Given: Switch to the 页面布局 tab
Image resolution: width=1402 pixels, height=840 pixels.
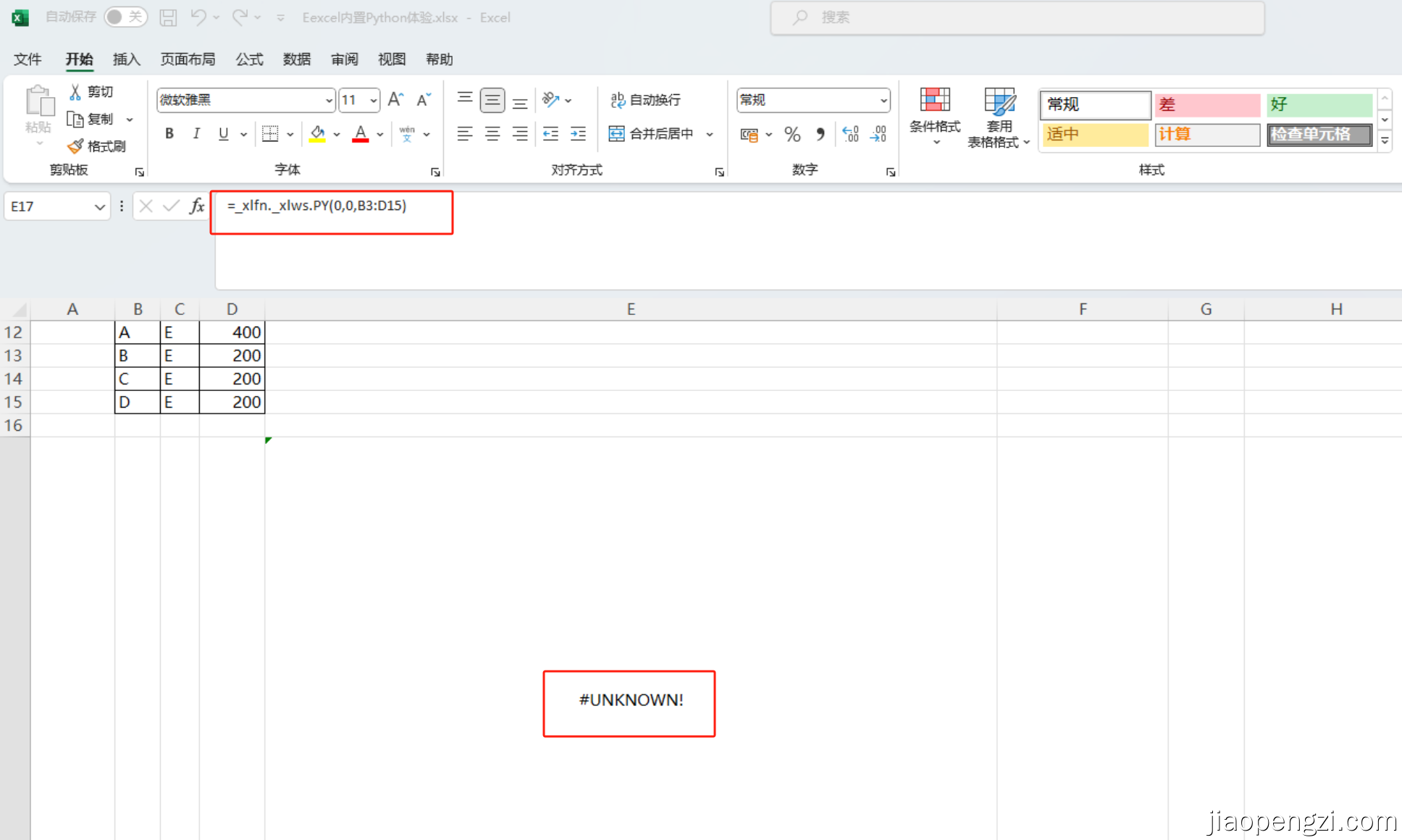Looking at the screenshot, I should pyautogui.click(x=188, y=59).
